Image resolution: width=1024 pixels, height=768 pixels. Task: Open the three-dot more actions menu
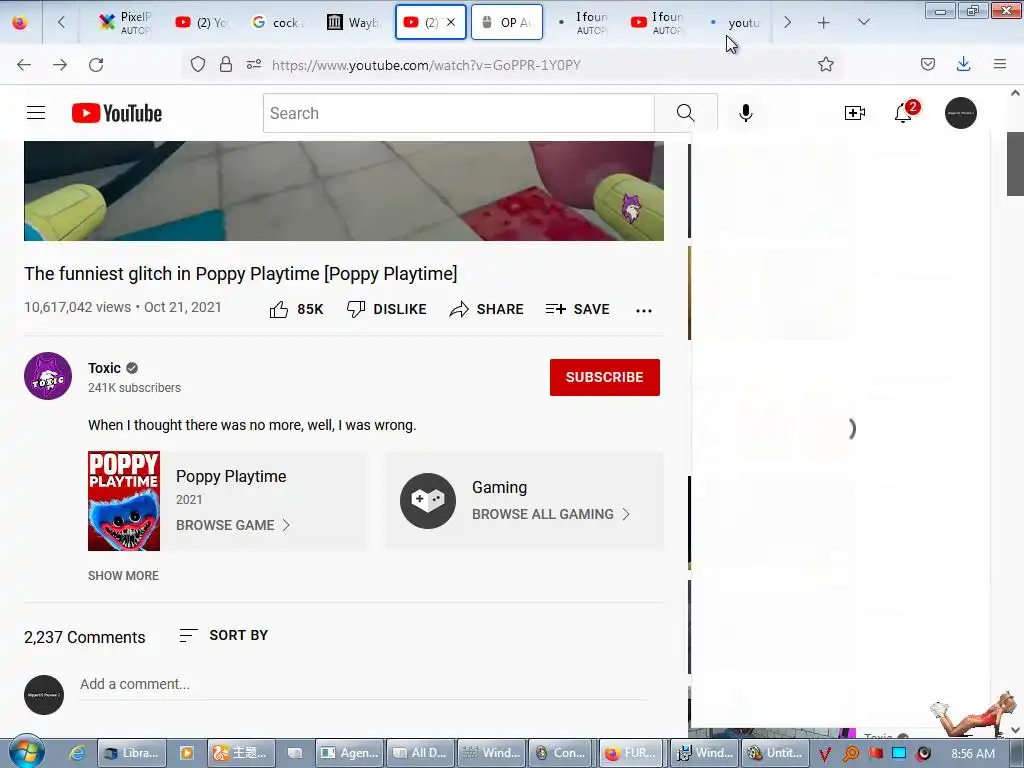coord(644,310)
